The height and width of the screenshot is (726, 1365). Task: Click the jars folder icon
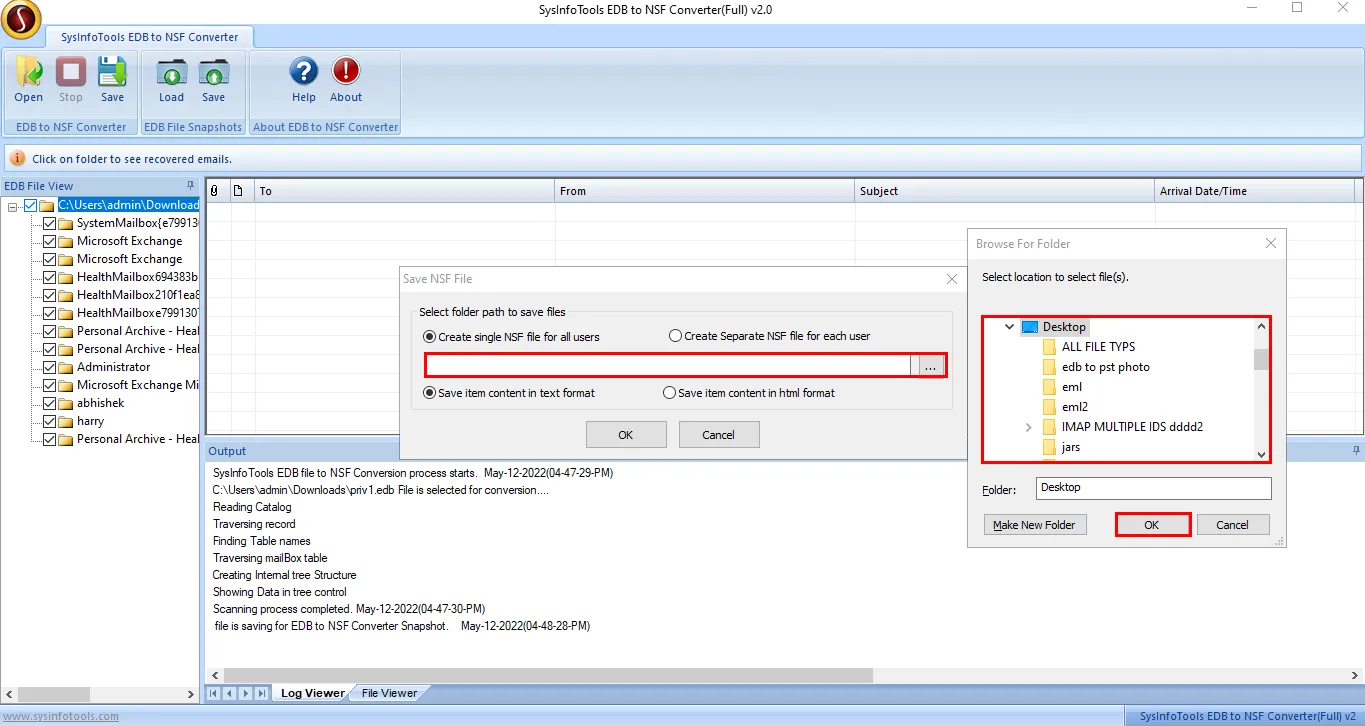tap(1049, 447)
